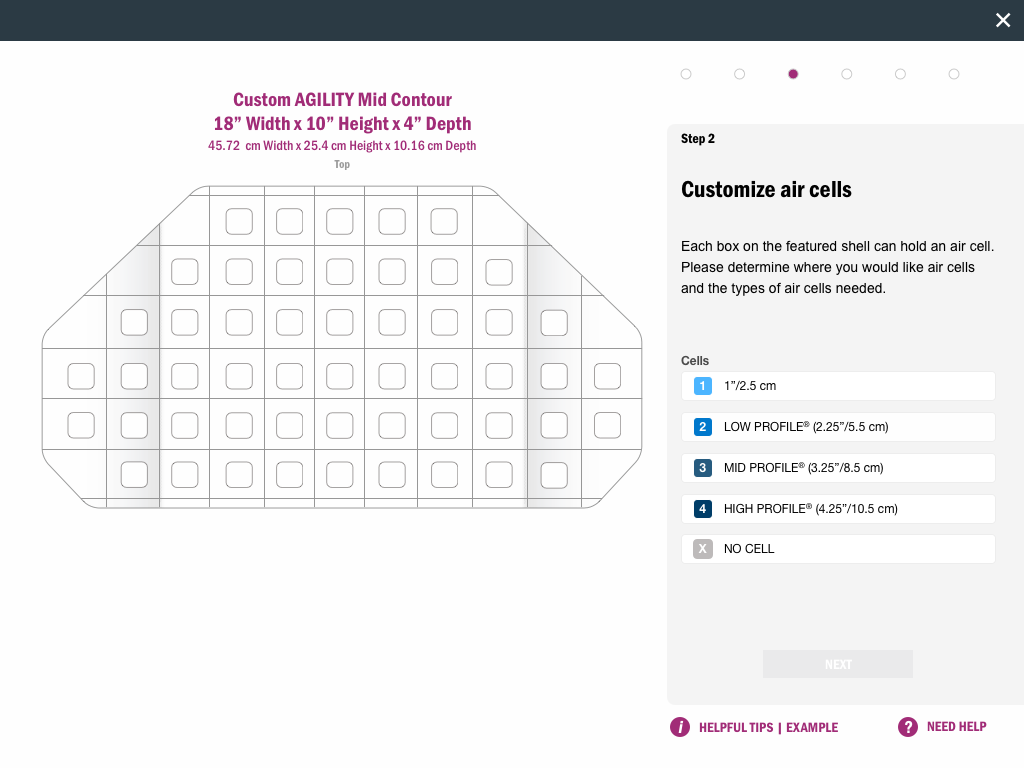The width and height of the screenshot is (1024, 768).
Task: Click the NEED HELP link text
Action: 956,727
